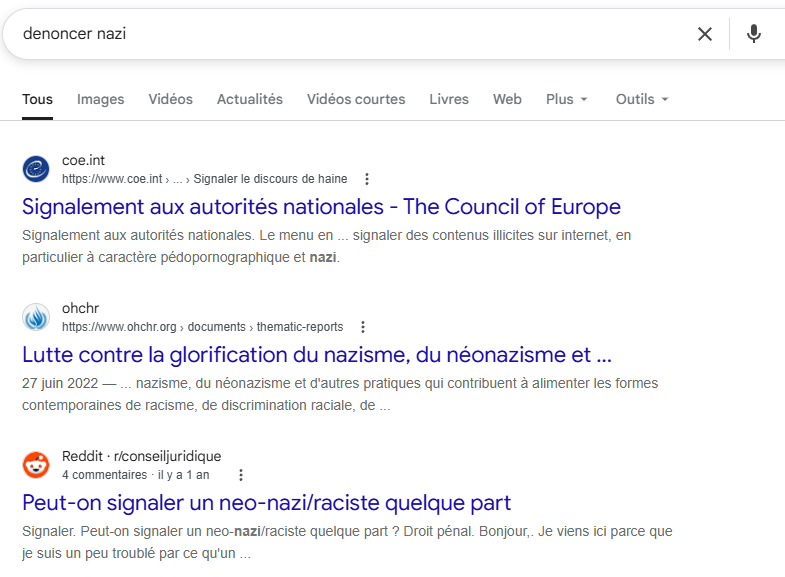Click the OHCHR site favicon
Screen dimensions: 785x577
point(36,317)
